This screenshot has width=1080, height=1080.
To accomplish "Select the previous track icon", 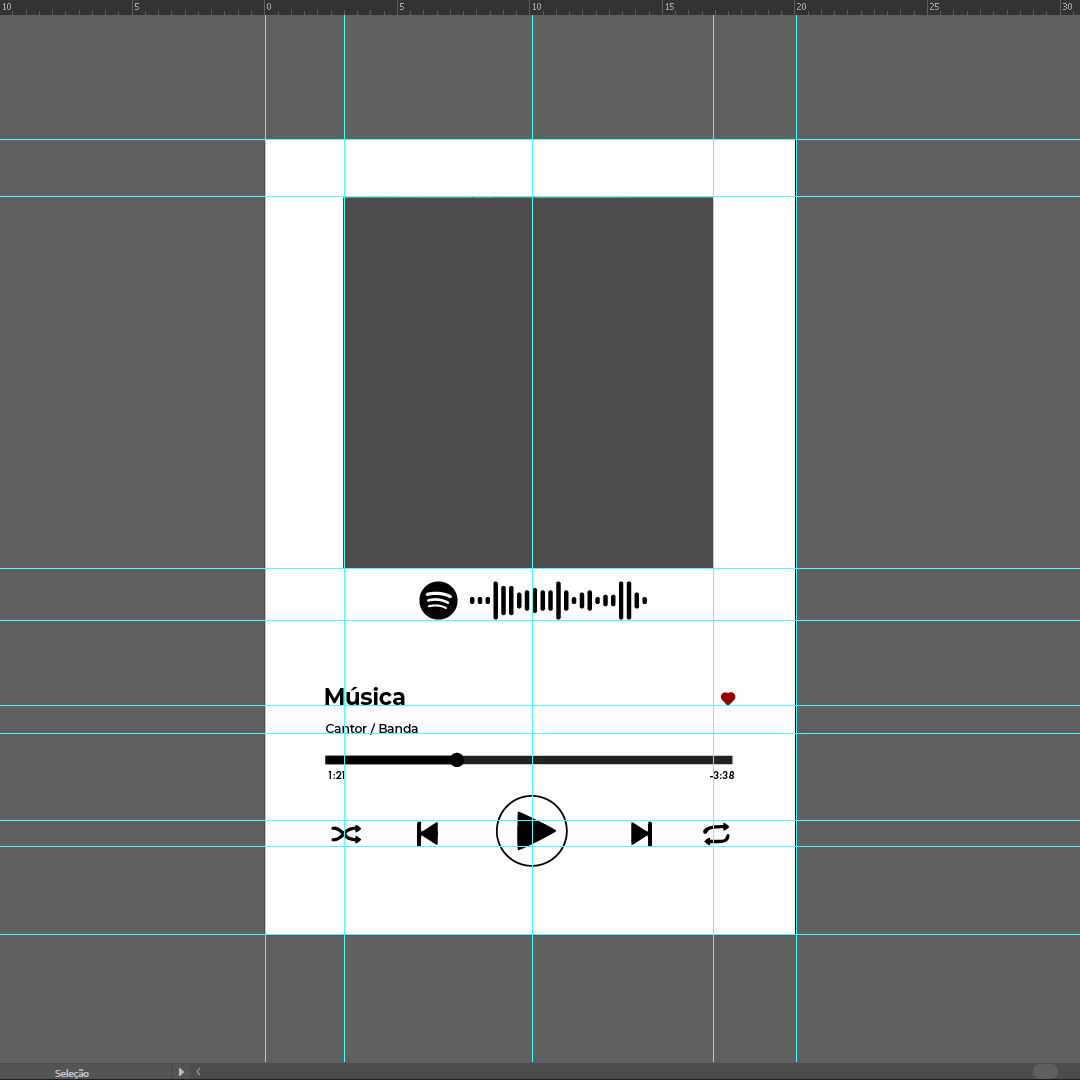I will point(428,834).
